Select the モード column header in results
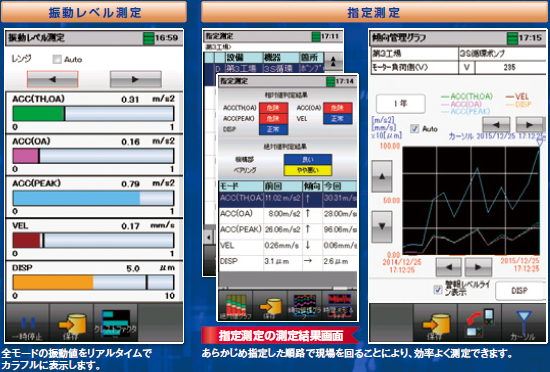The image size is (550, 372). click(x=241, y=186)
